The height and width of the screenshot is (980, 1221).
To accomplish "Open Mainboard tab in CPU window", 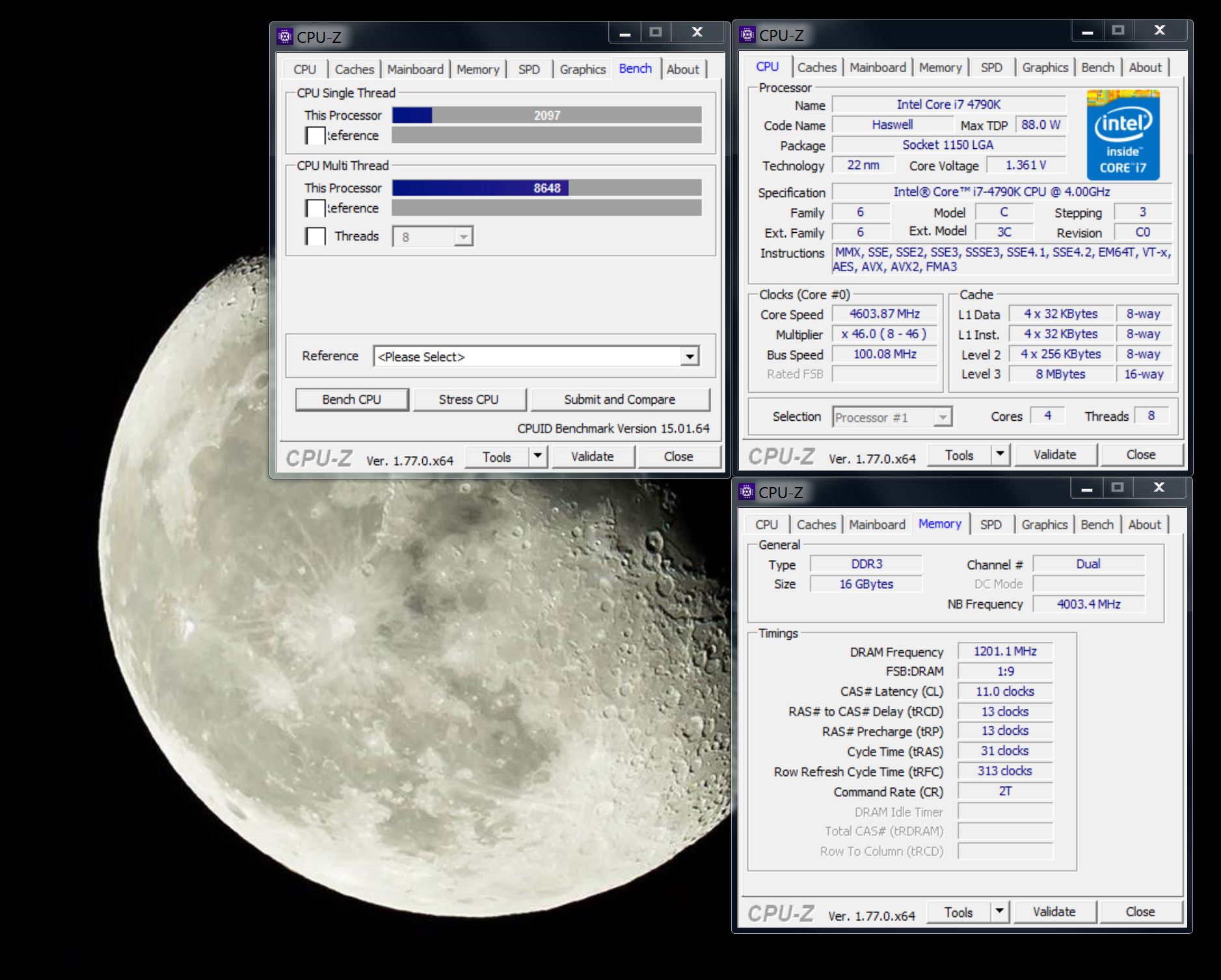I will click(x=878, y=68).
